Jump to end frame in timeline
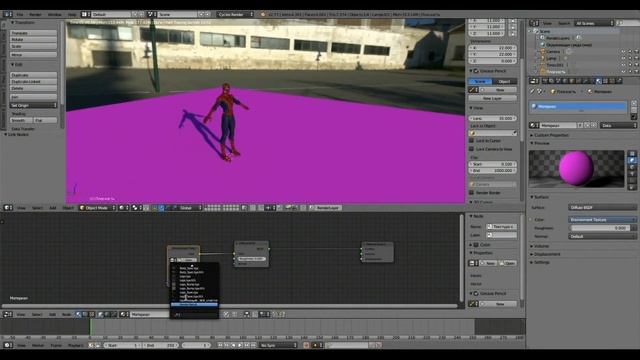Screen dimensions: 640x360 253,345
